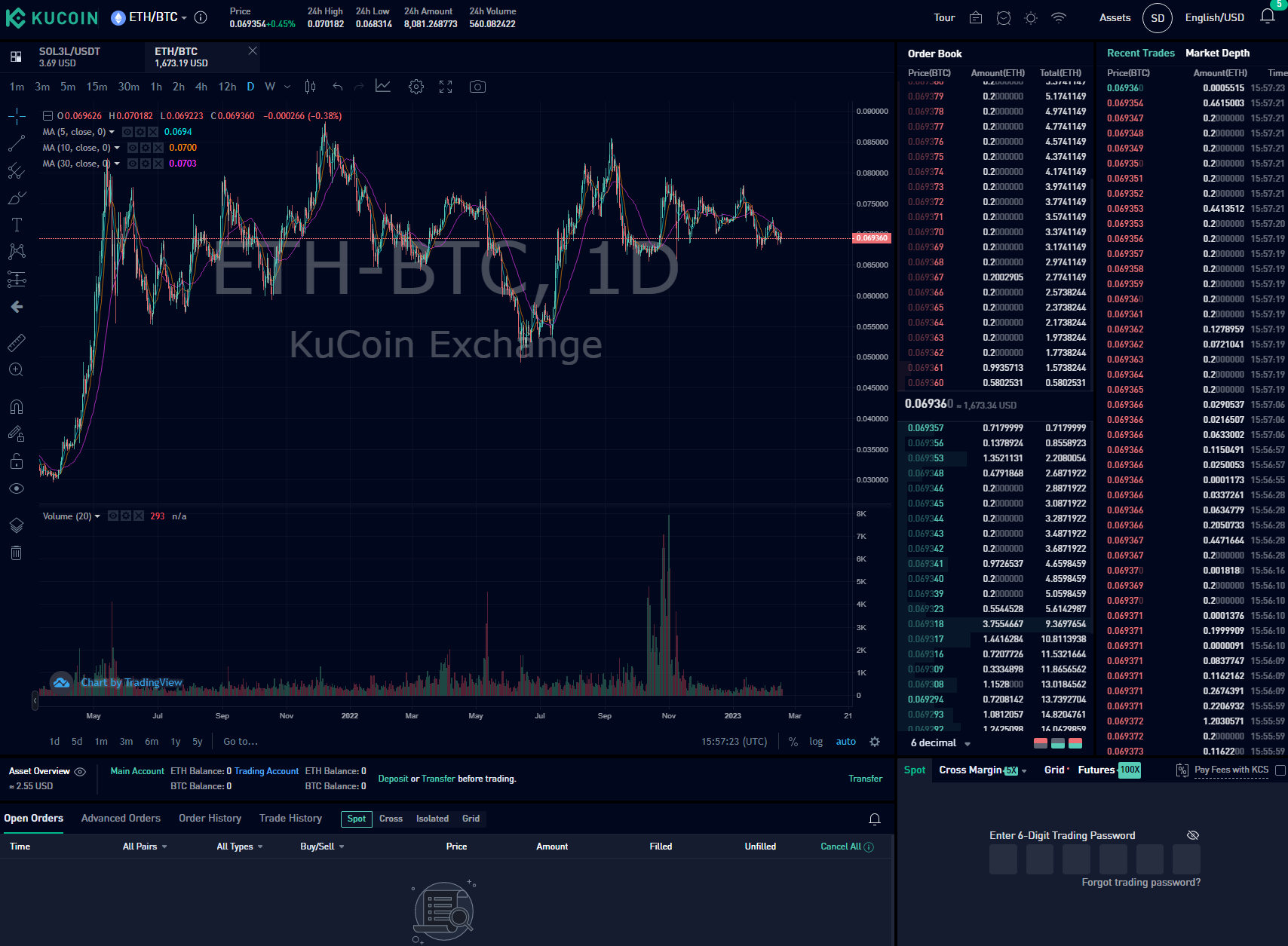This screenshot has height=946, width=1288.
Task: Select the trend line drawing tool
Action: (17, 143)
